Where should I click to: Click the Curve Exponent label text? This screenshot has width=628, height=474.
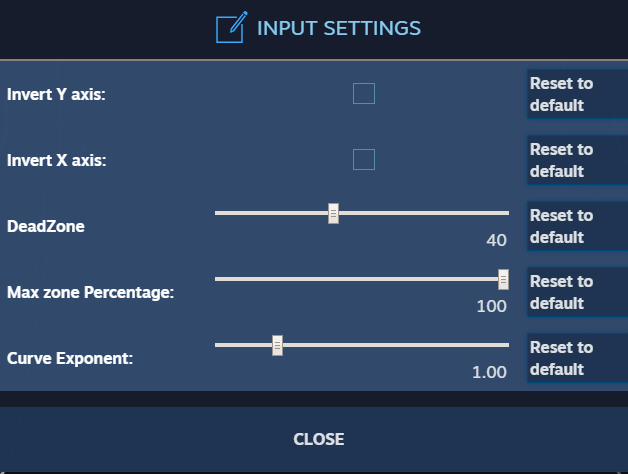70,358
